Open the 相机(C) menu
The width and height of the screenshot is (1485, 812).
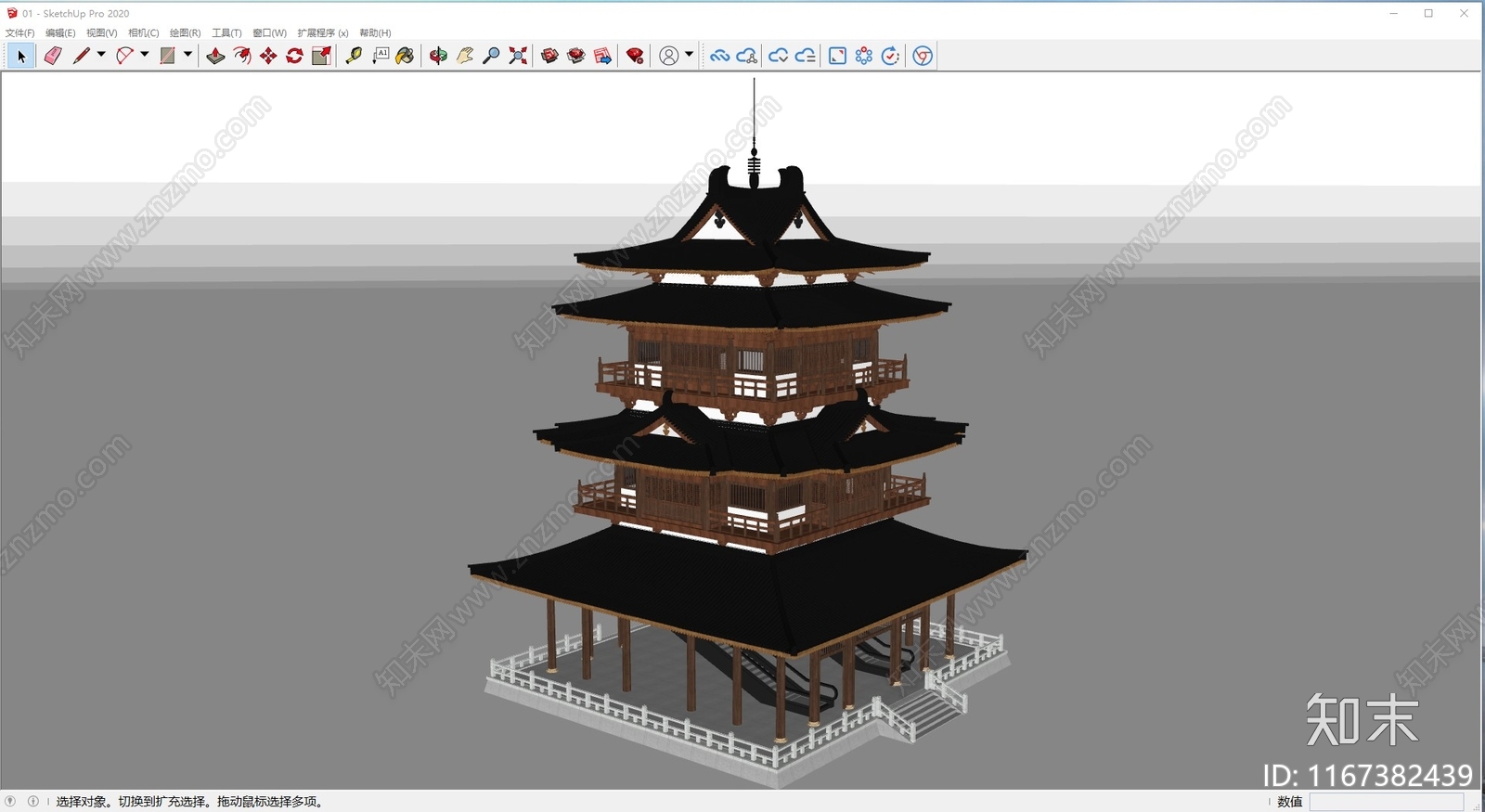click(x=144, y=32)
